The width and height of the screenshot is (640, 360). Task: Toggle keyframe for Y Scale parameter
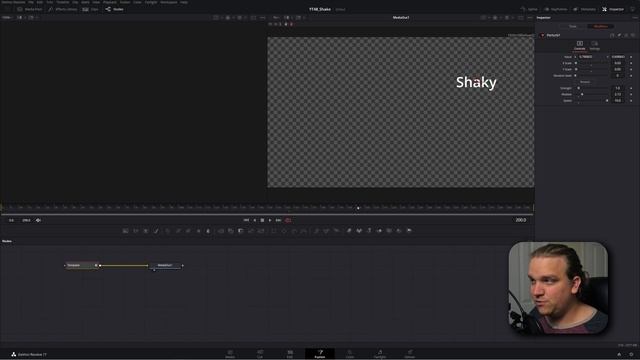(631, 69)
